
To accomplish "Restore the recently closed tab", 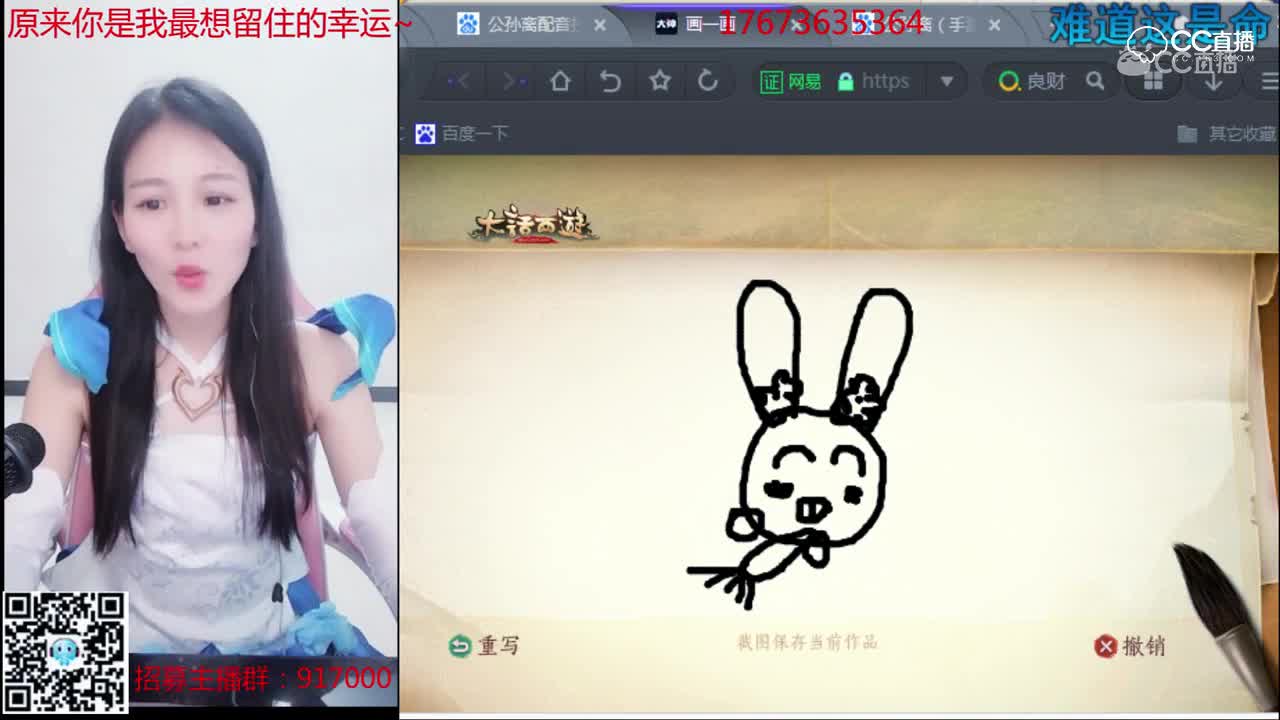I will (610, 81).
